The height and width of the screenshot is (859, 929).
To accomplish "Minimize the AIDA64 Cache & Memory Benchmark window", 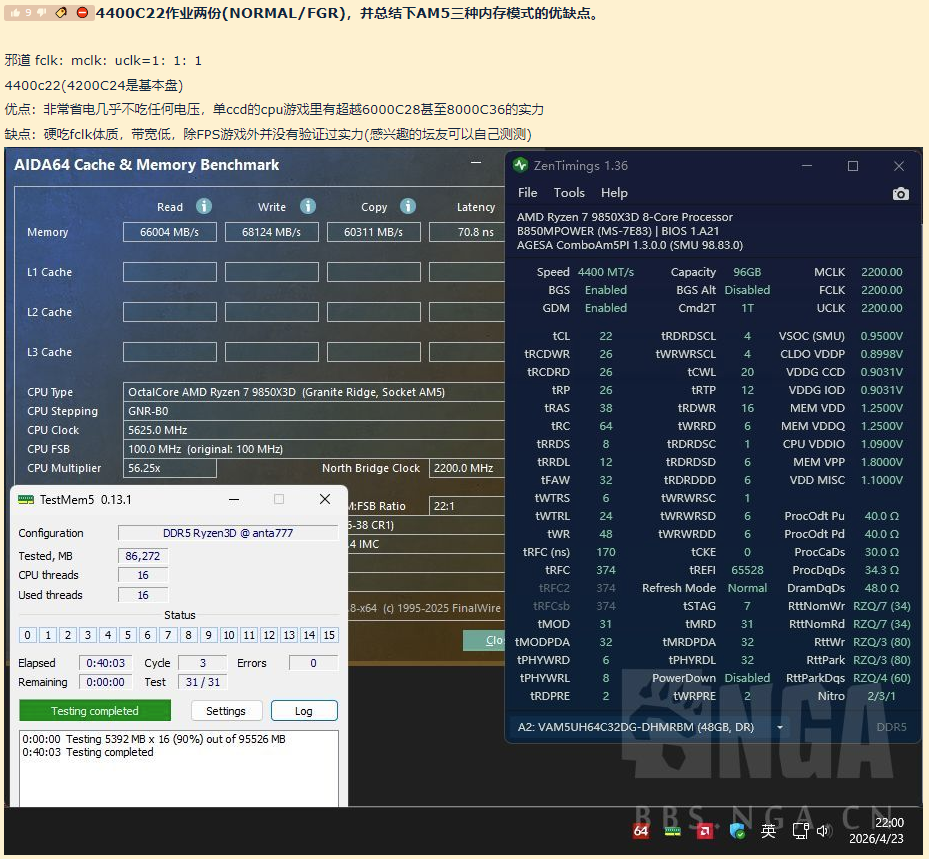I will coord(476,162).
